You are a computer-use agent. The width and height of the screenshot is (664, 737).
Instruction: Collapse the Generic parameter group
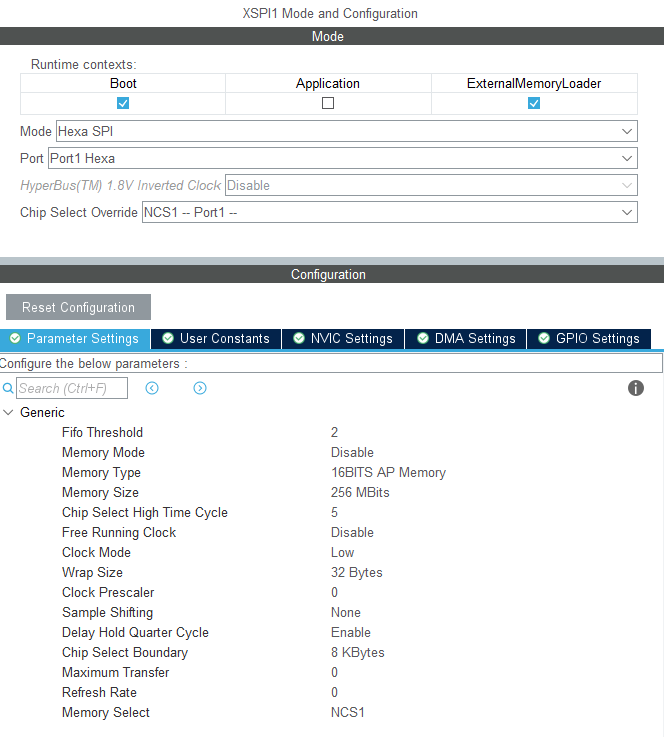click(8, 413)
